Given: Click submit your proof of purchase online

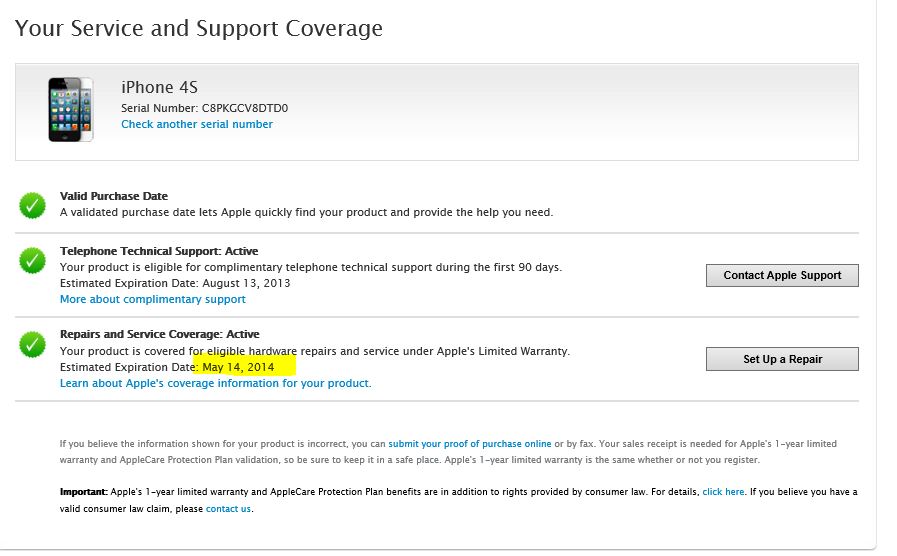Looking at the screenshot, I should coord(470,443).
